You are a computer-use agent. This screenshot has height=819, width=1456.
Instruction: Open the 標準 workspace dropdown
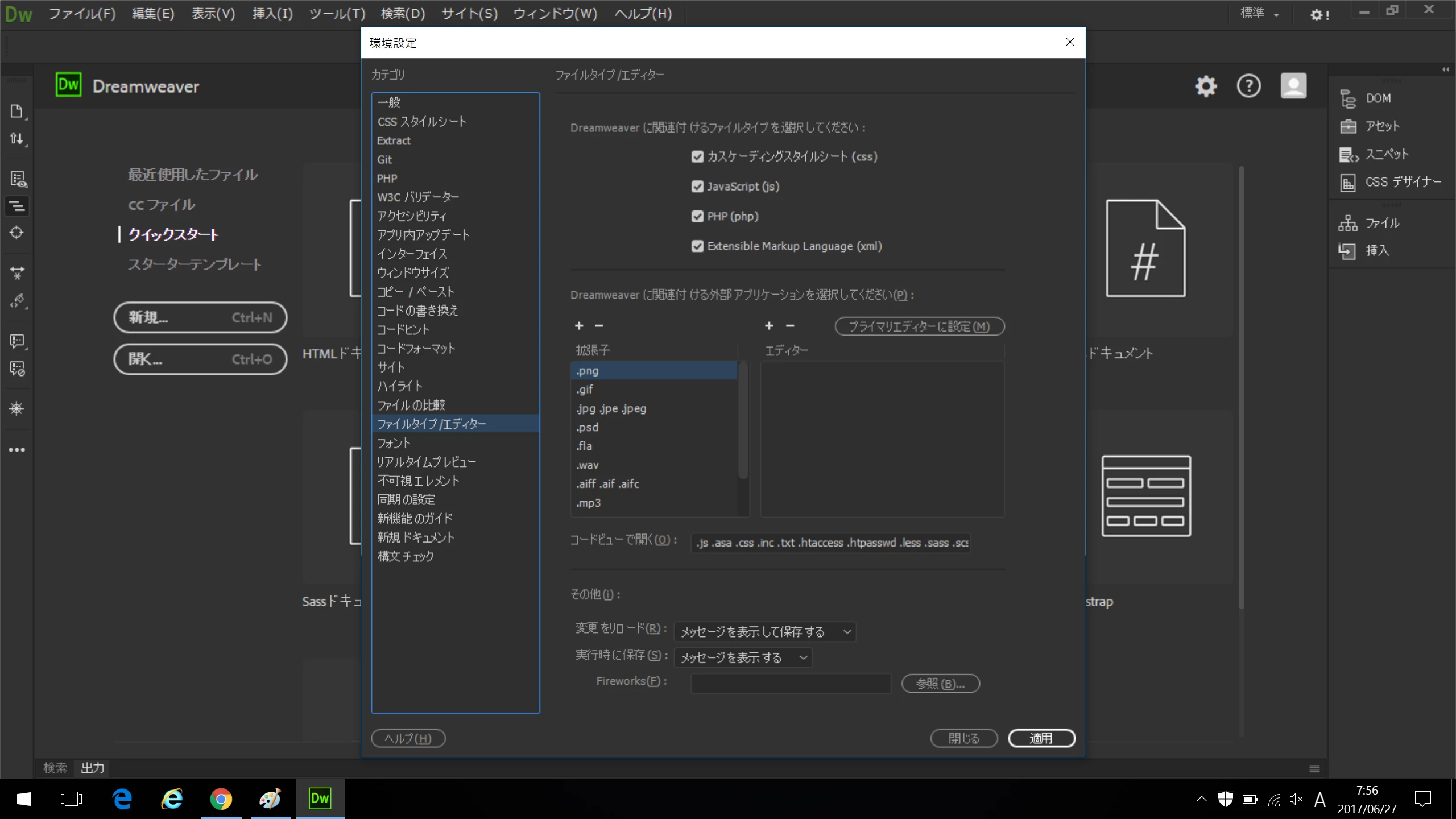point(1259,14)
